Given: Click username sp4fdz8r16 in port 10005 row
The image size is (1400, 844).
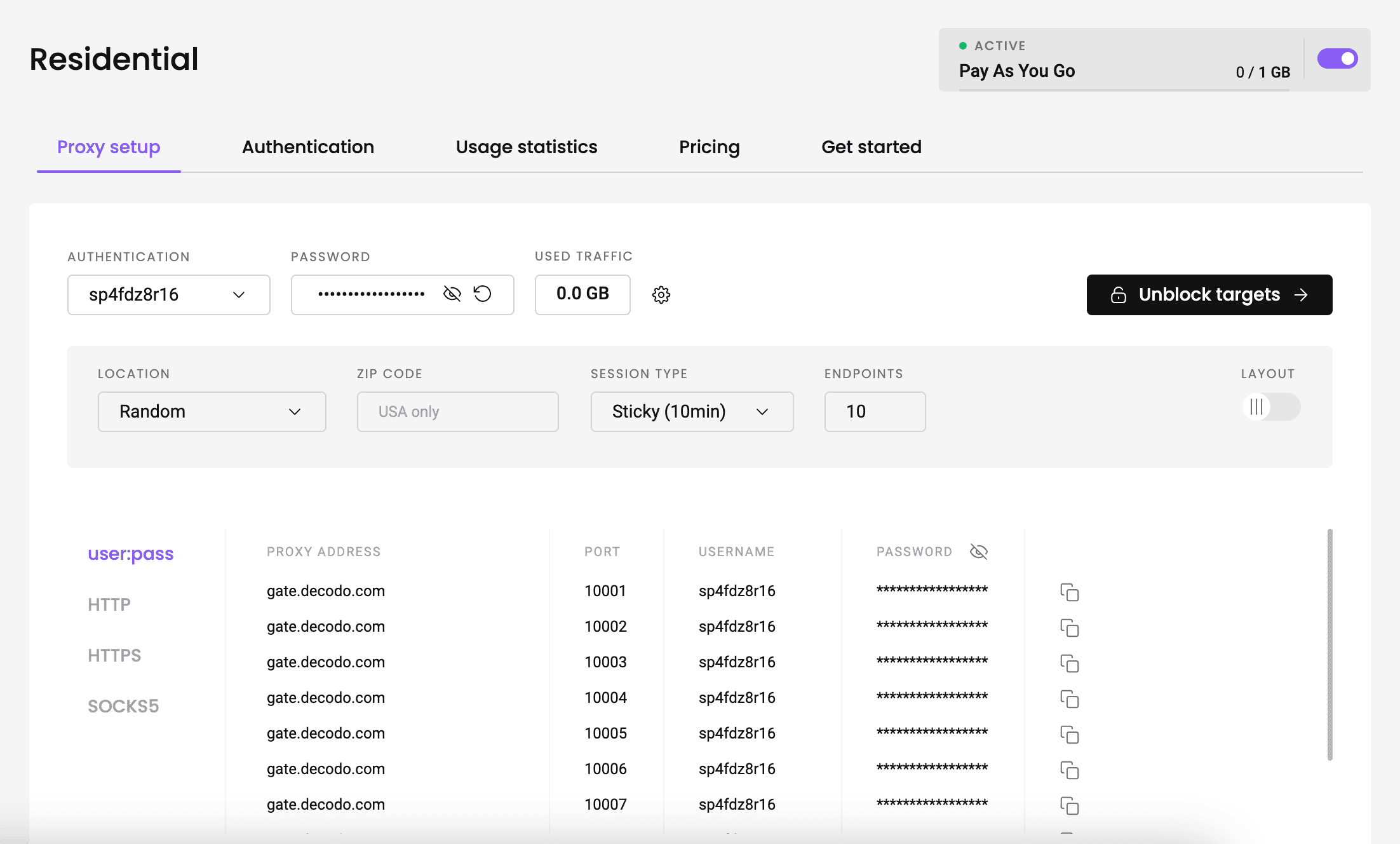Looking at the screenshot, I should pos(737,733).
